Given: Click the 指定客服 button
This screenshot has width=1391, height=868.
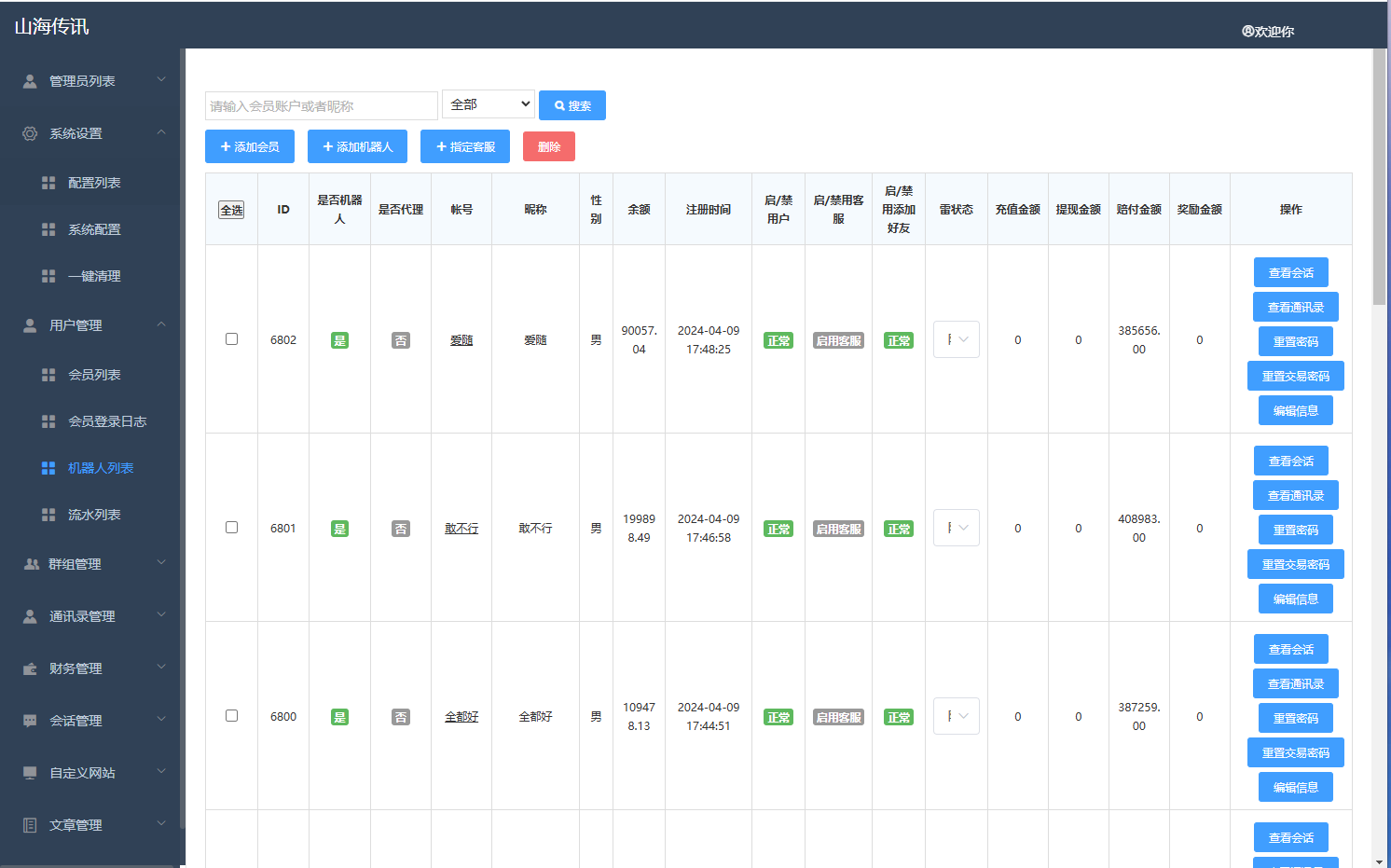Looking at the screenshot, I should click(465, 146).
